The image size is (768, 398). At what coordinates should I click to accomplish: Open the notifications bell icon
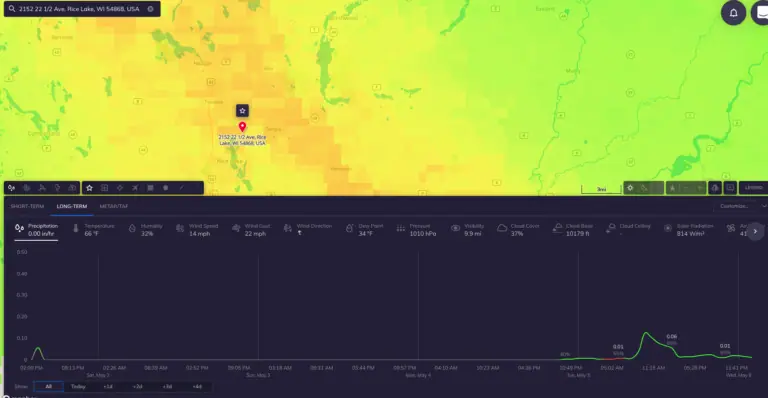click(733, 13)
